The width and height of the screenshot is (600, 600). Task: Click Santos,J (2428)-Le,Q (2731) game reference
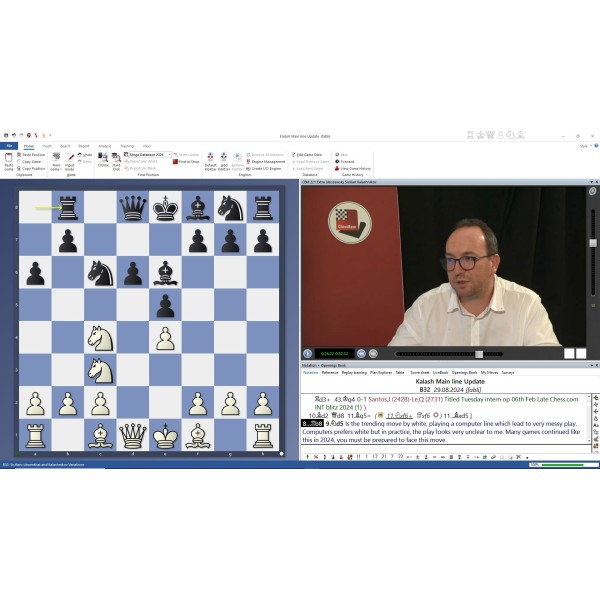[405, 399]
